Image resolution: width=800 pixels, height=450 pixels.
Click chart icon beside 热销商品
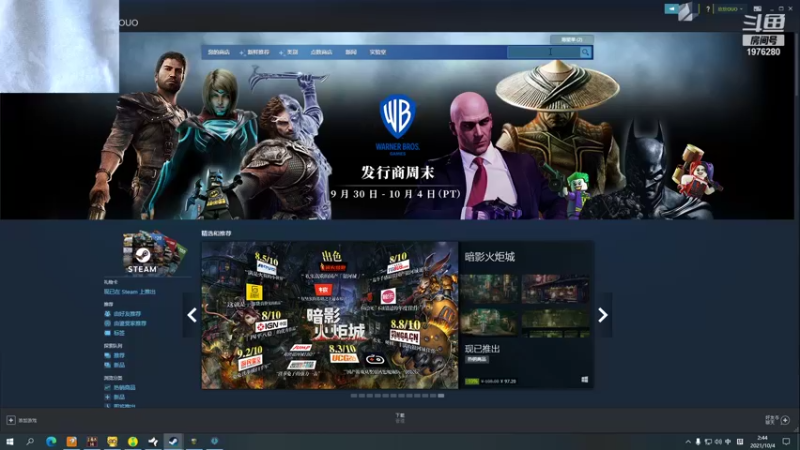tap(107, 388)
